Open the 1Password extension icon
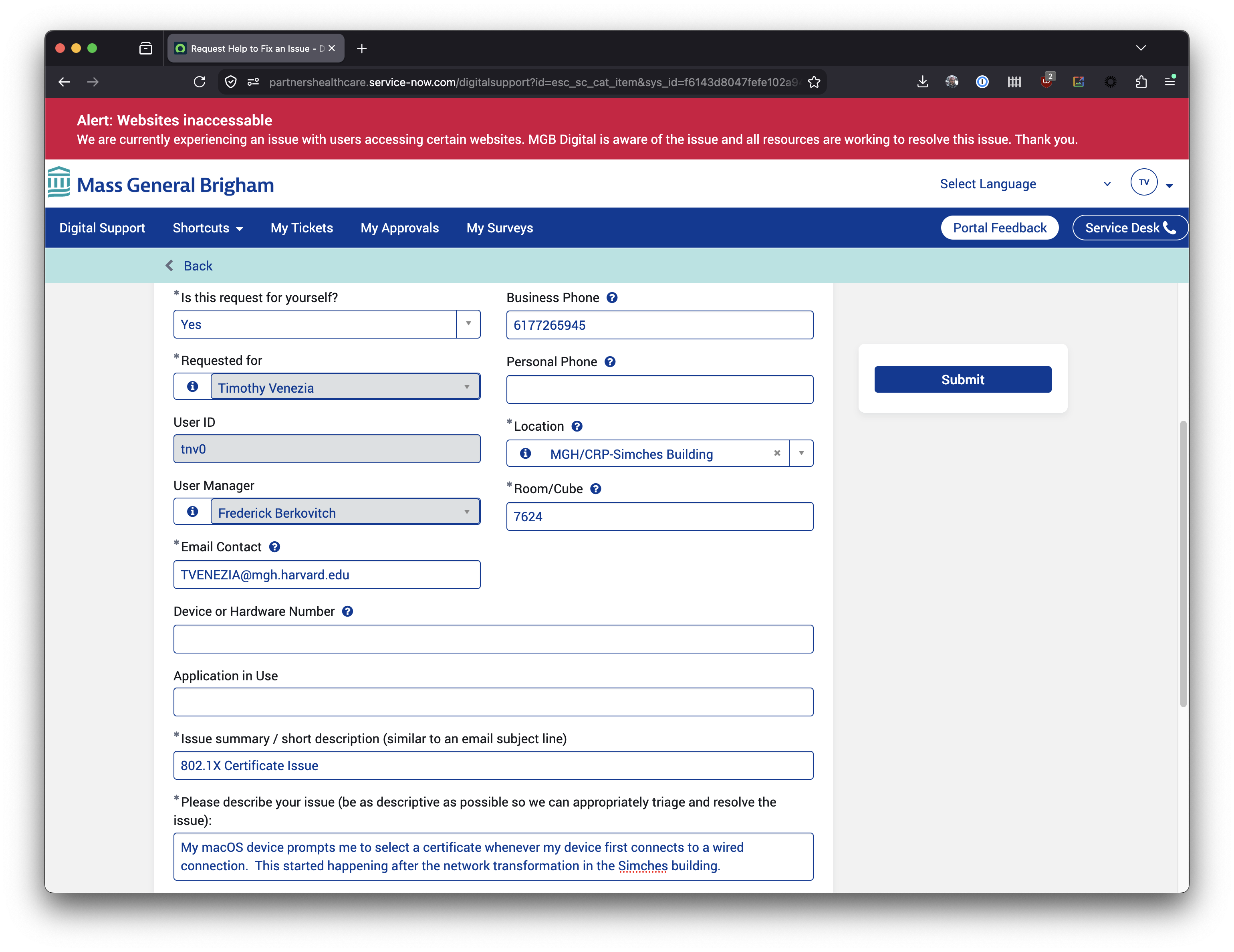This screenshot has height=952, width=1234. pyautogui.click(x=982, y=82)
